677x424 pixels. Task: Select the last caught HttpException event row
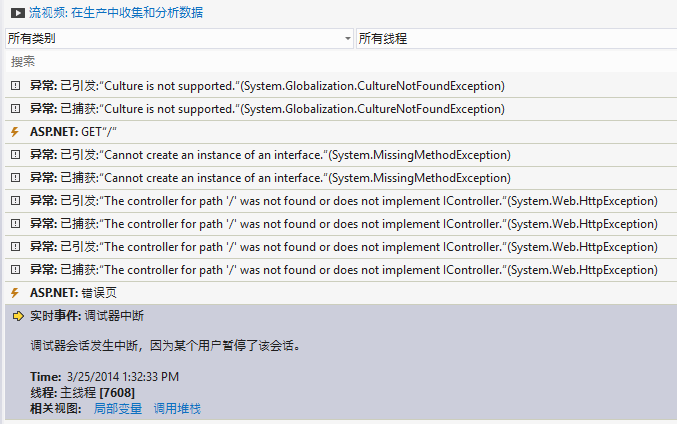pyautogui.click(x=341, y=270)
